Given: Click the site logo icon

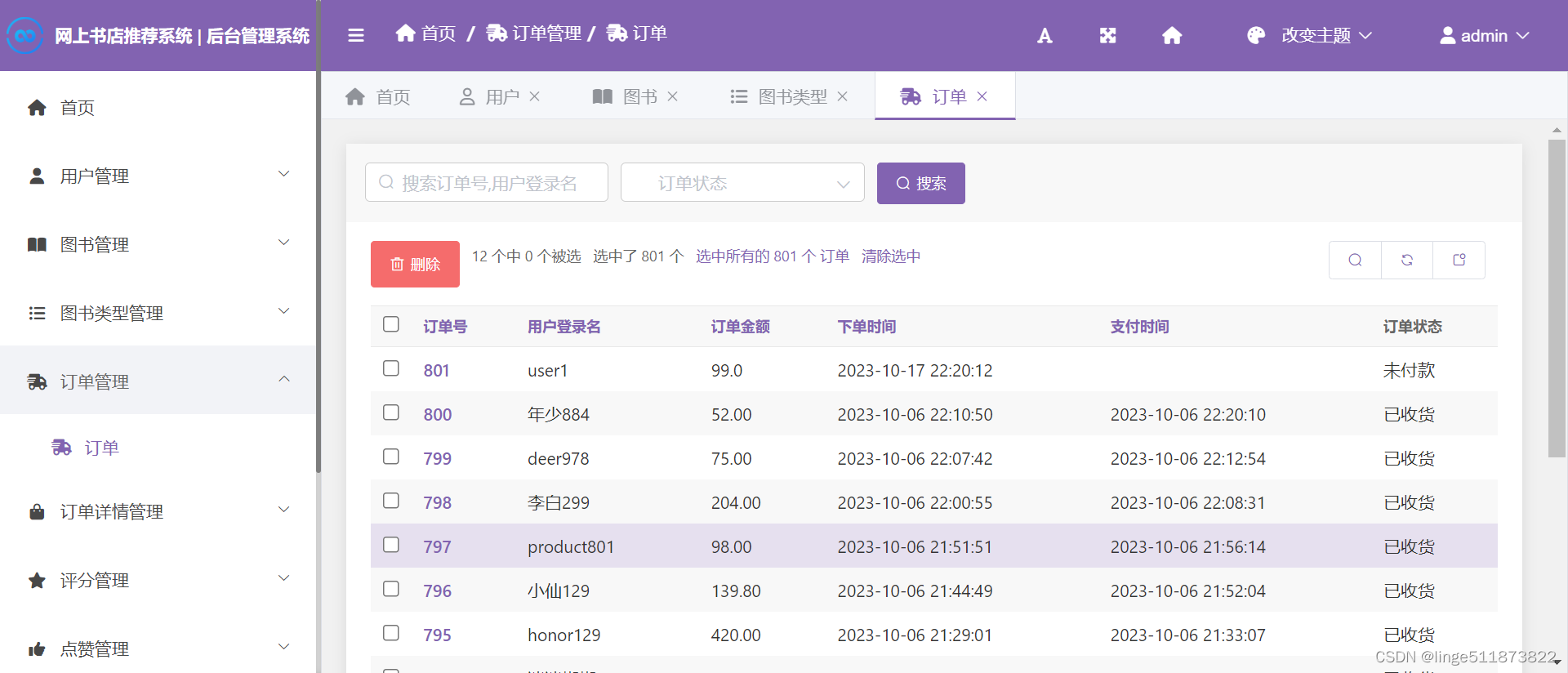Looking at the screenshot, I should (25, 35).
